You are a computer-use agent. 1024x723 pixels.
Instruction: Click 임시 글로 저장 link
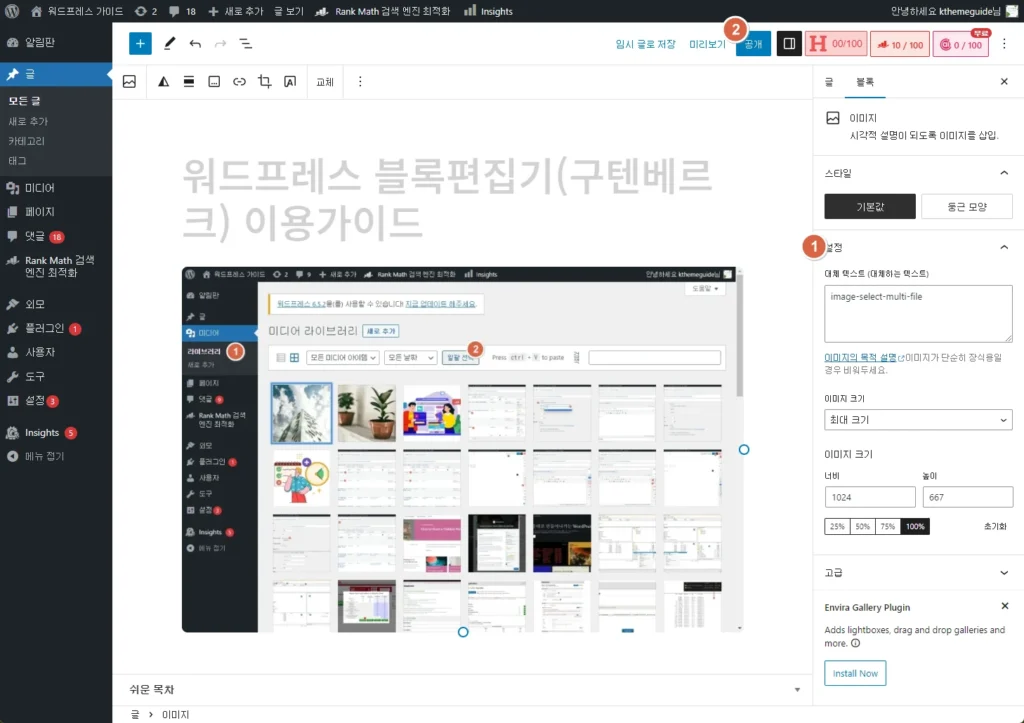(x=645, y=44)
